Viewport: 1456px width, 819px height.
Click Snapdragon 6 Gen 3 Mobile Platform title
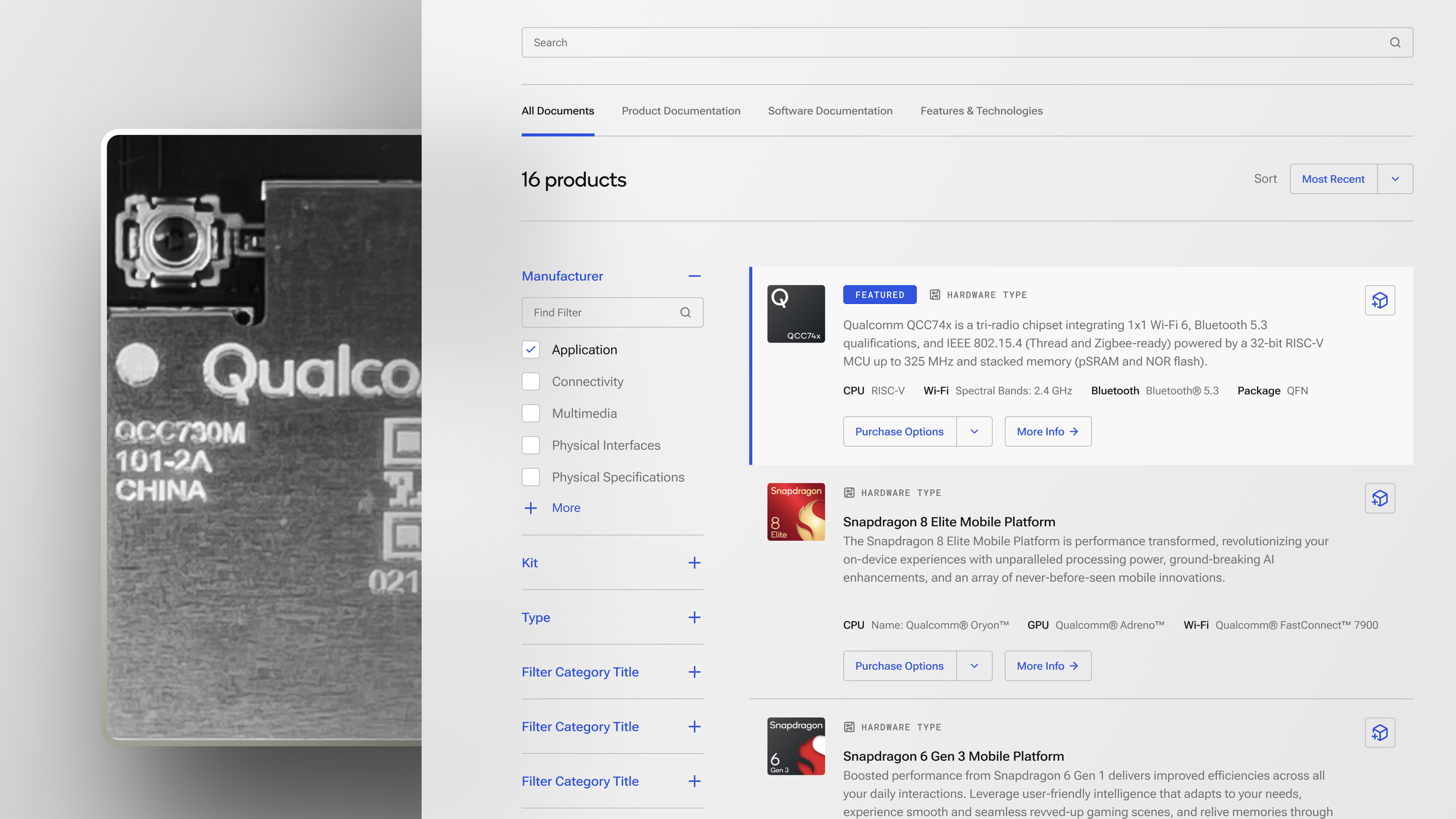(x=953, y=756)
